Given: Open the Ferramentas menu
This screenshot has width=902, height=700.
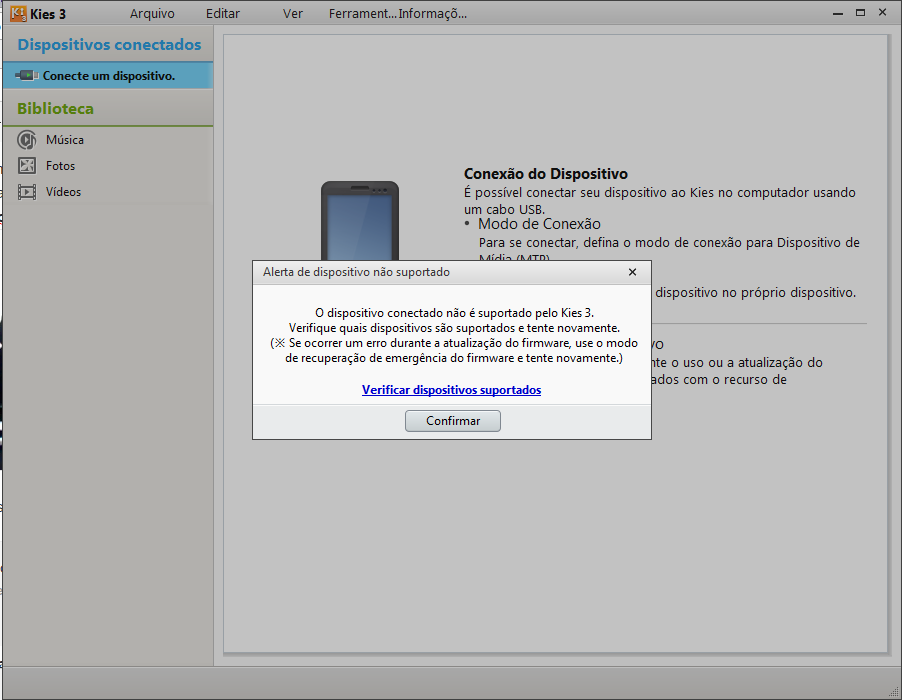Looking at the screenshot, I should tap(362, 14).
